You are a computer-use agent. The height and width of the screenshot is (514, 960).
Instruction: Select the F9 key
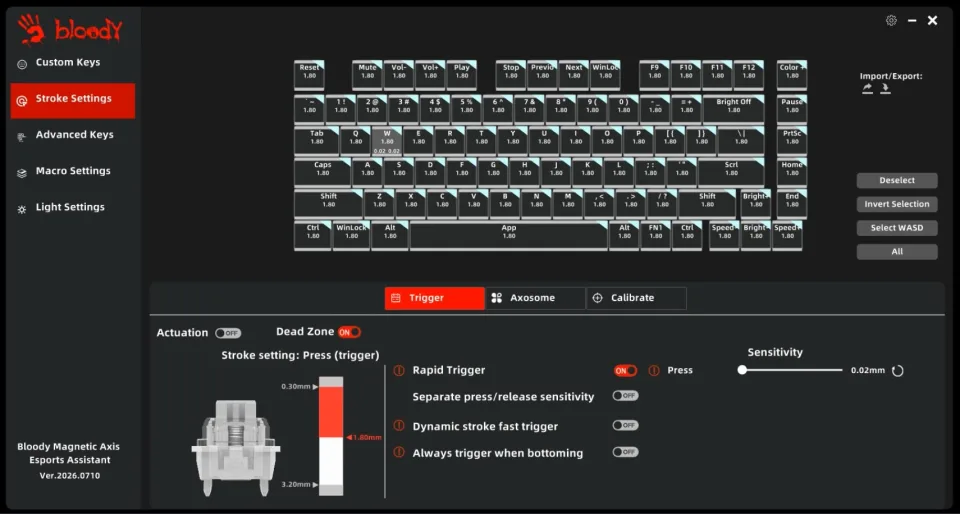click(654, 75)
